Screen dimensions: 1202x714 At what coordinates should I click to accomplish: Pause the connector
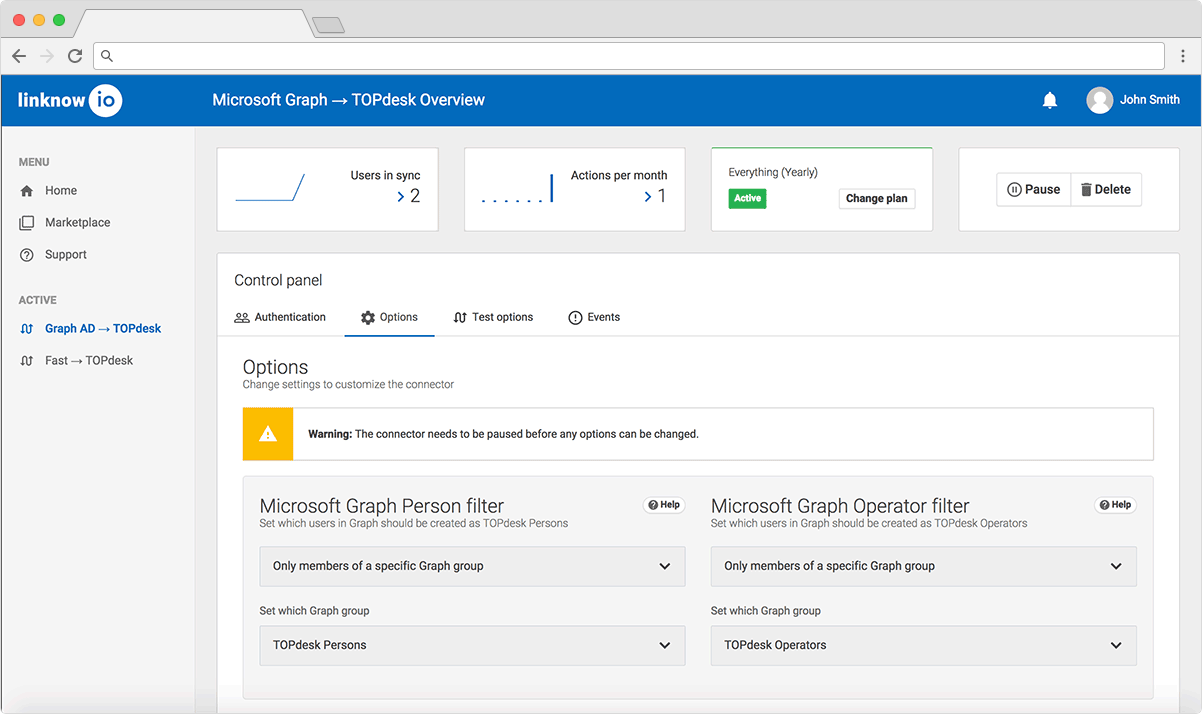click(x=1033, y=190)
